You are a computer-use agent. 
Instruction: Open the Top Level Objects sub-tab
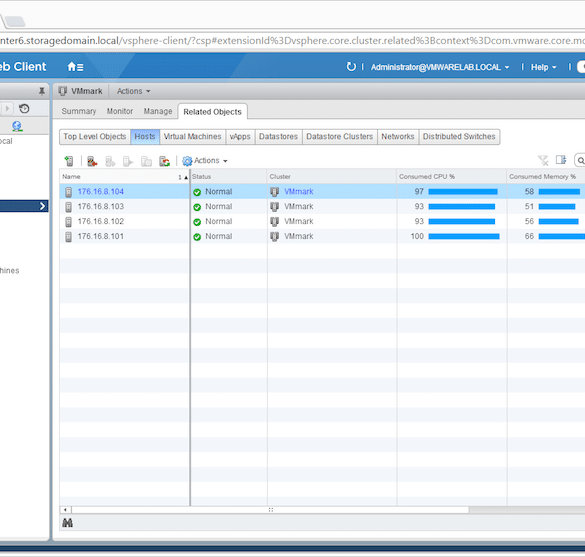click(95, 137)
